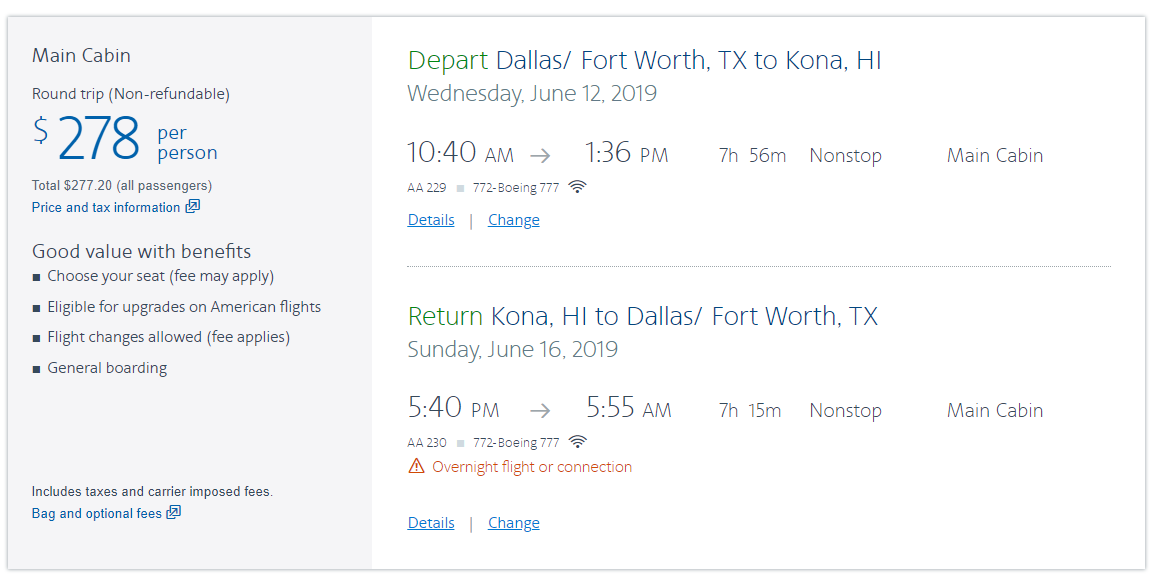This screenshot has width=1153, height=579.
Task: Change the return flight from Kona
Action: point(514,523)
